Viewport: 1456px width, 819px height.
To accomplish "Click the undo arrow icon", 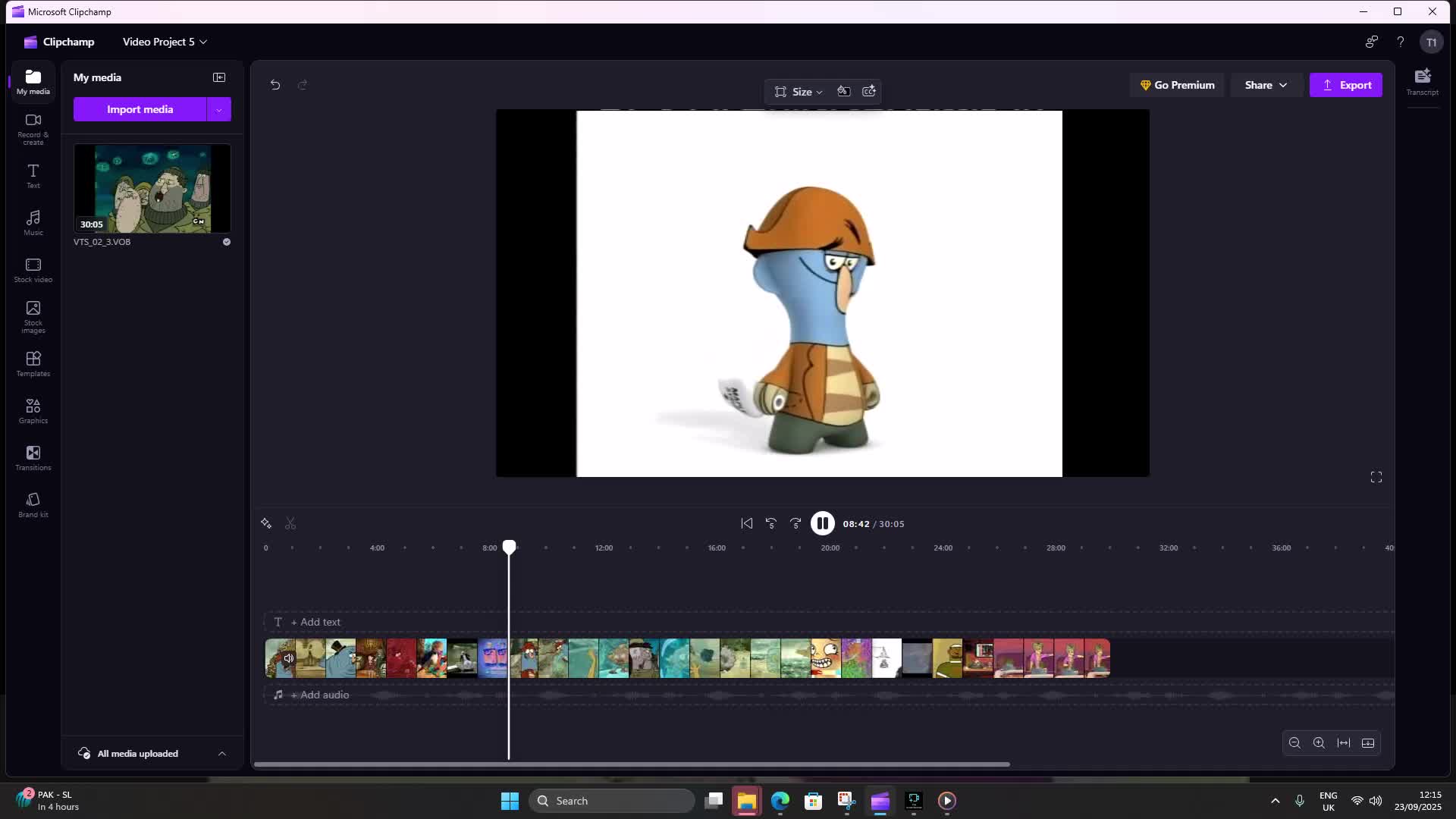I will pos(275,85).
